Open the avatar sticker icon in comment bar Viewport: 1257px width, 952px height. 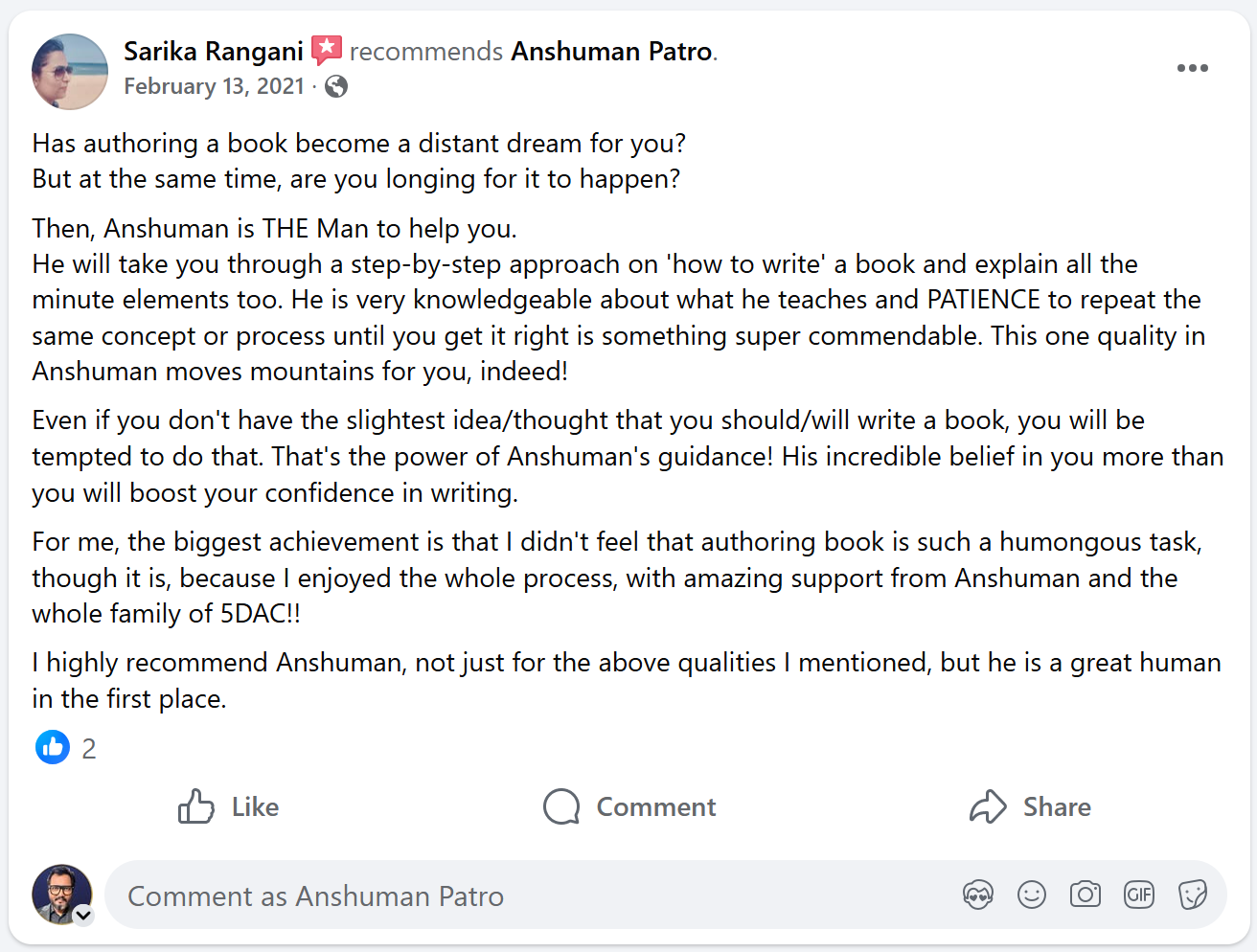pos(978,894)
